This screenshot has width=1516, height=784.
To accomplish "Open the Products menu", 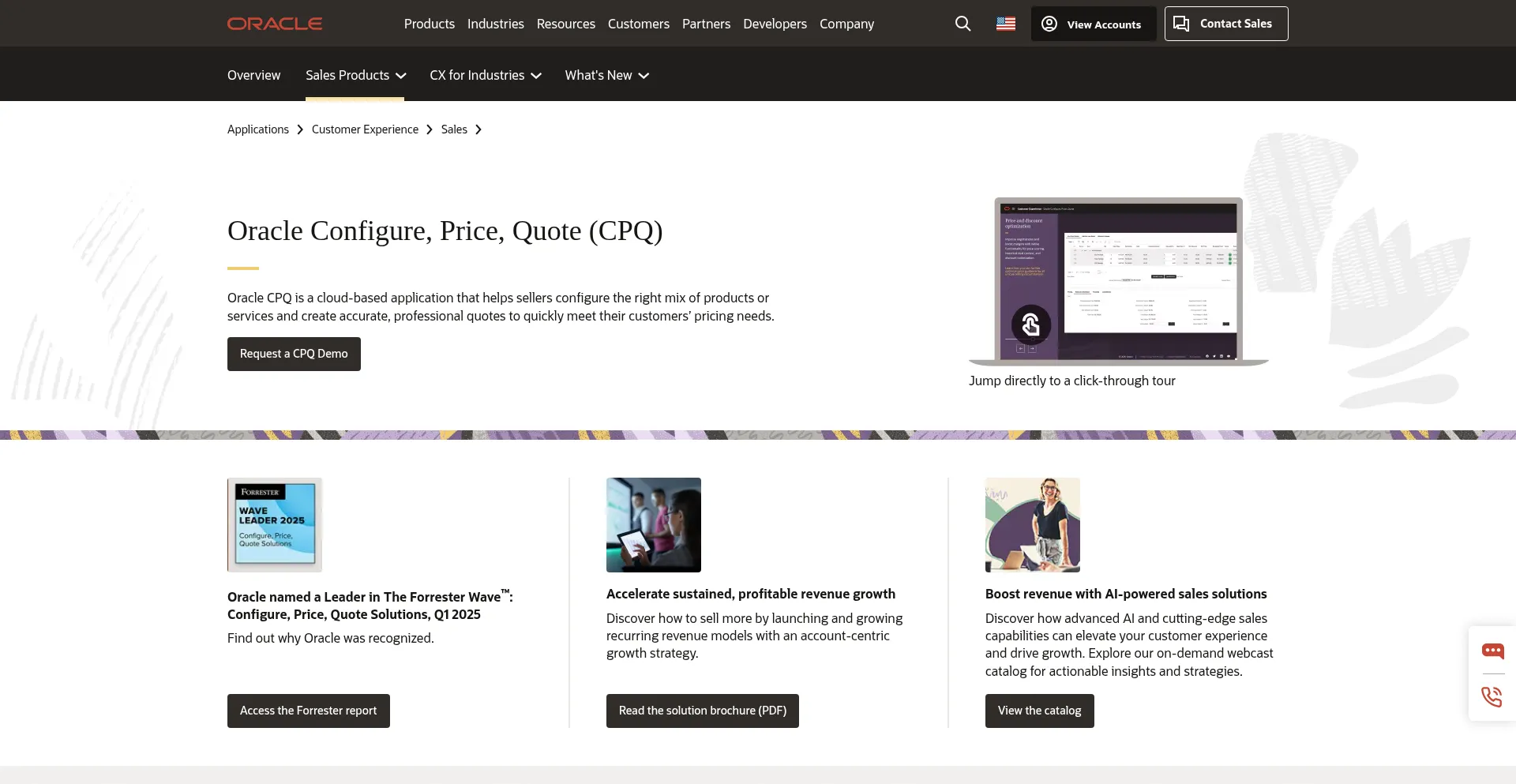I will [x=429, y=24].
